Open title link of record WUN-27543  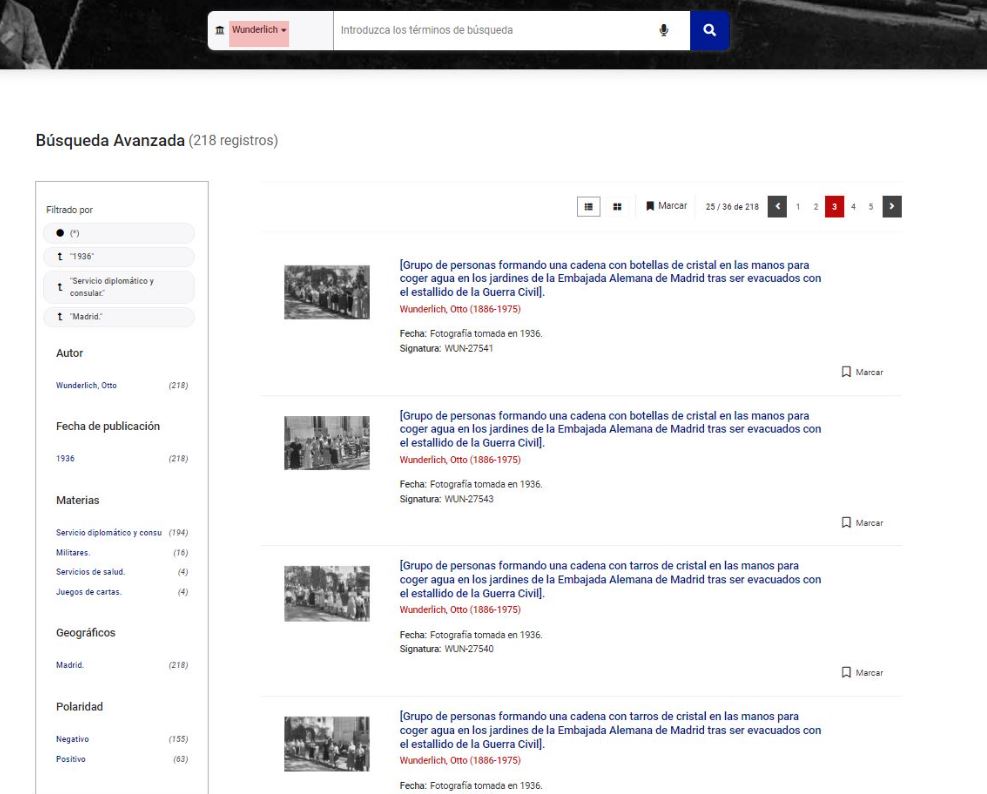point(610,429)
